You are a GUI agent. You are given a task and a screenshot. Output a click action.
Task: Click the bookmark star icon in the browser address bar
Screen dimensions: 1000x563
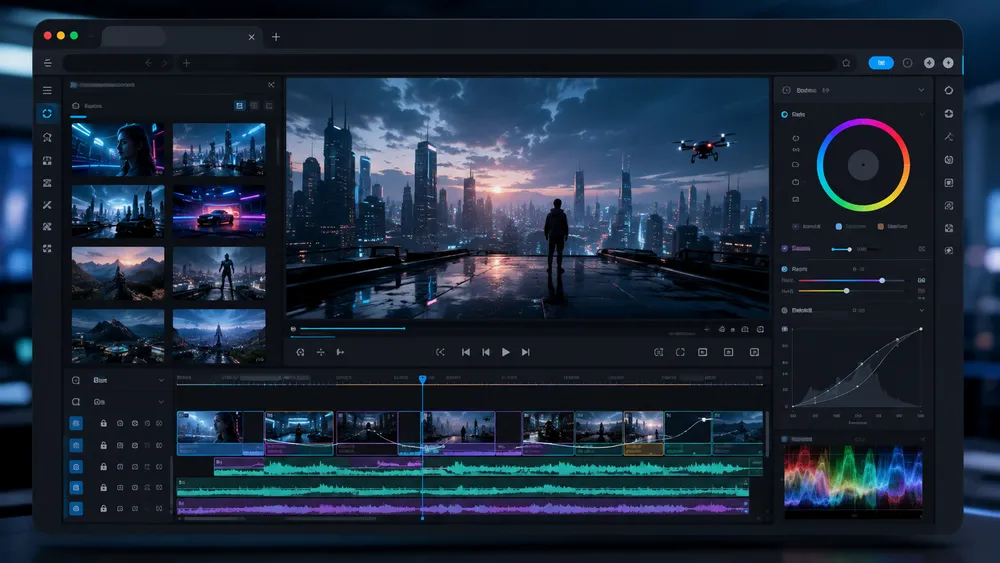(846, 62)
